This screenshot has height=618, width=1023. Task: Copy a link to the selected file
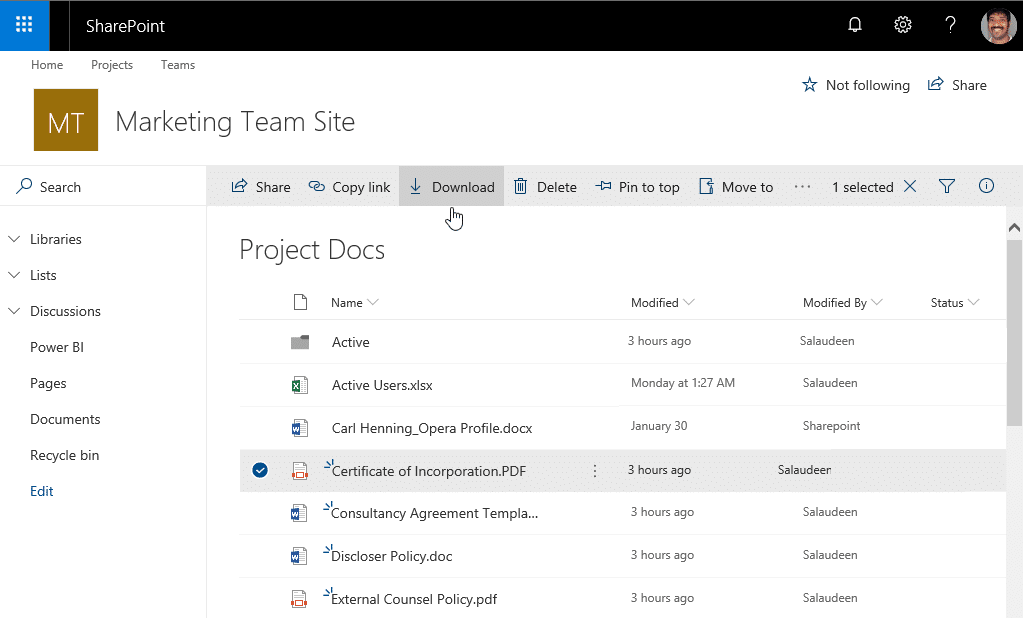click(x=349, y=186)
